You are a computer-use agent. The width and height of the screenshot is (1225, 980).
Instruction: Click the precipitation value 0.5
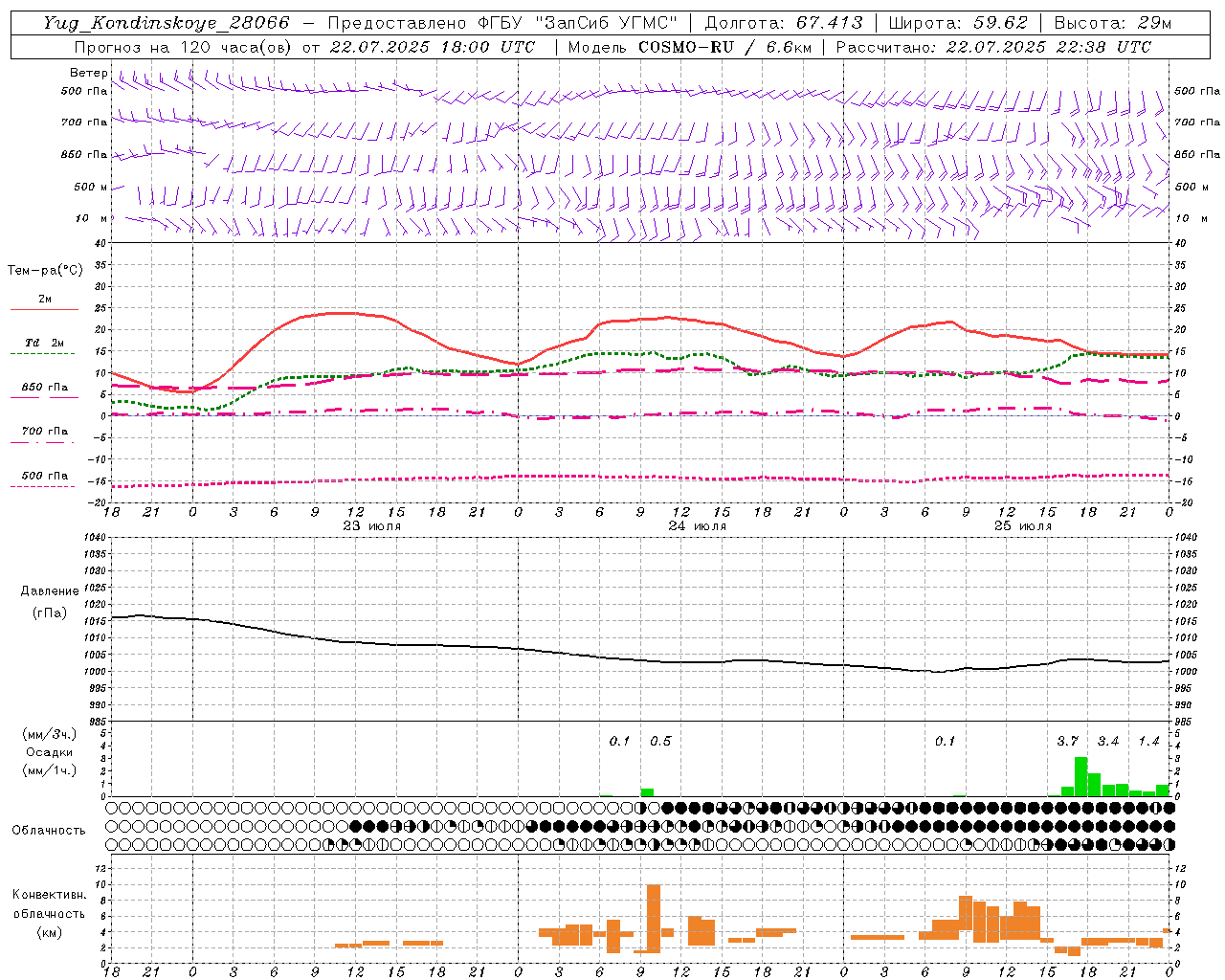click(x=660, y=741)
